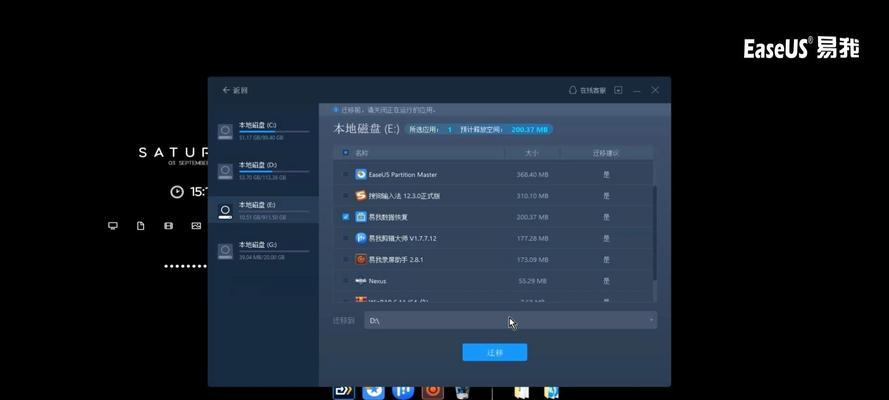The width and height of the screenshot is (889, 400).
Task: Select 本地磁盘 (C:) in the sidebar
Action: 263,131
